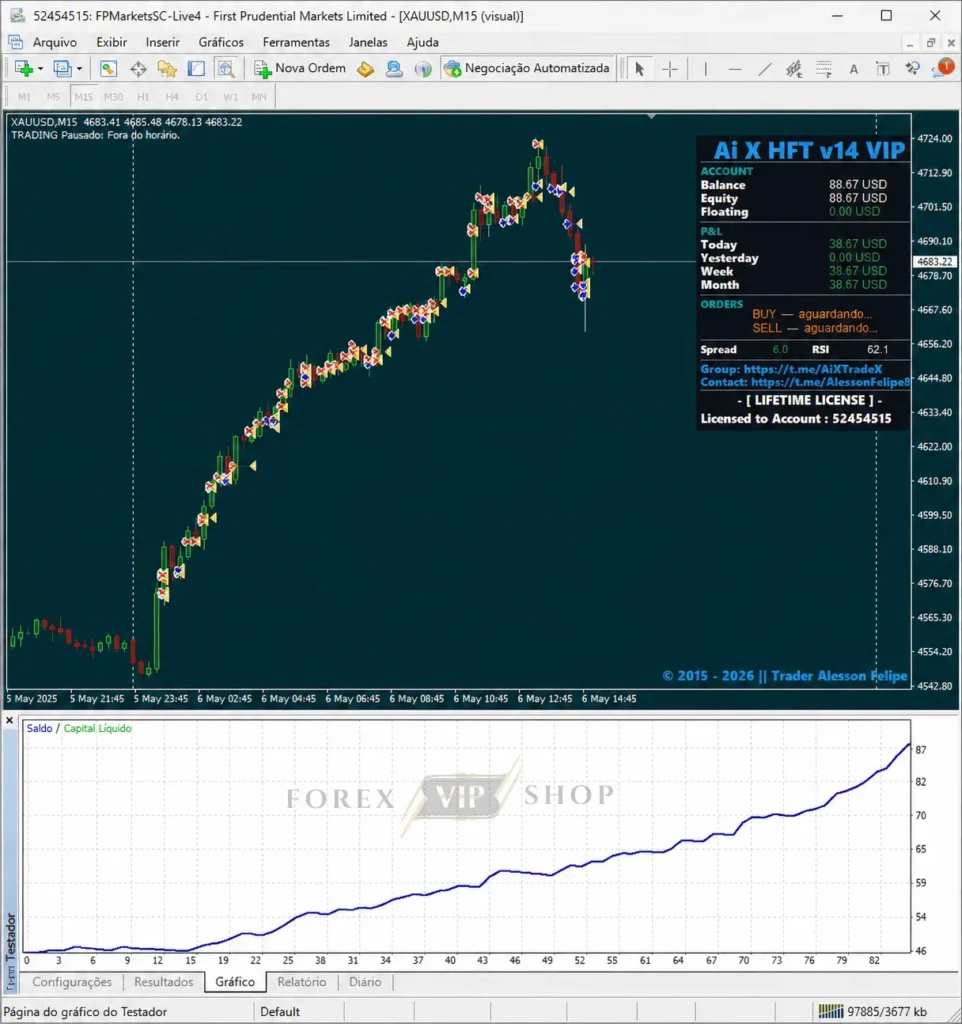
Task: Select the M15 timeframe button
Action: click(83, 97)
